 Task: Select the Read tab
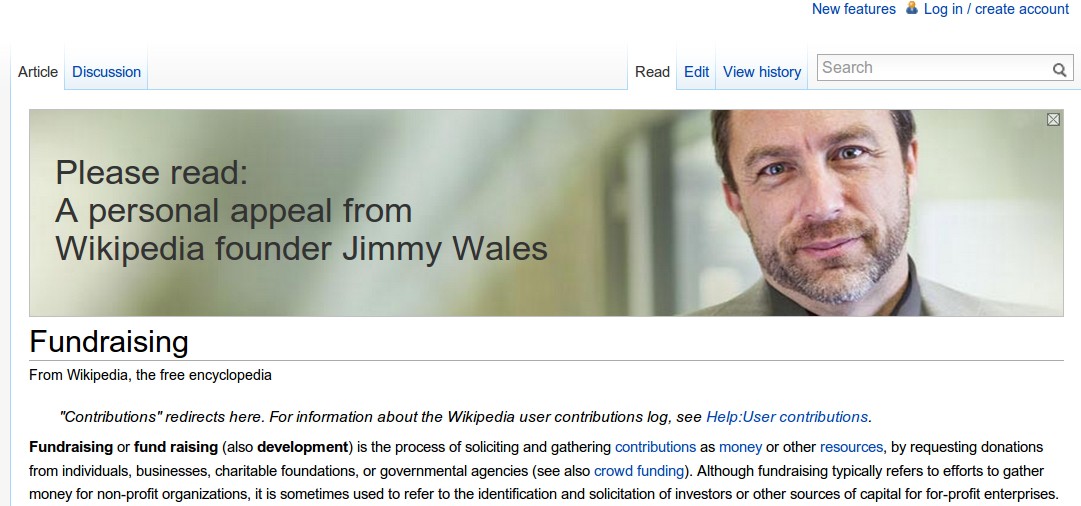652,72
